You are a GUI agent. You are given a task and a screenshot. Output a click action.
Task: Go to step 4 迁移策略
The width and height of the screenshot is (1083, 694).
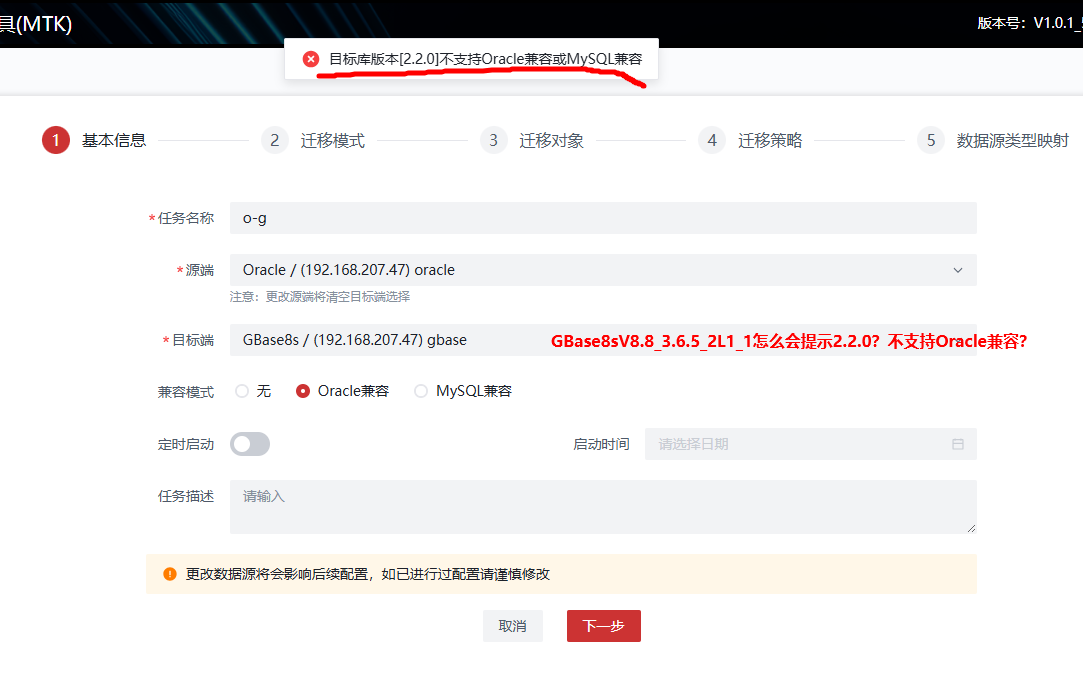[x=750, y=140]
